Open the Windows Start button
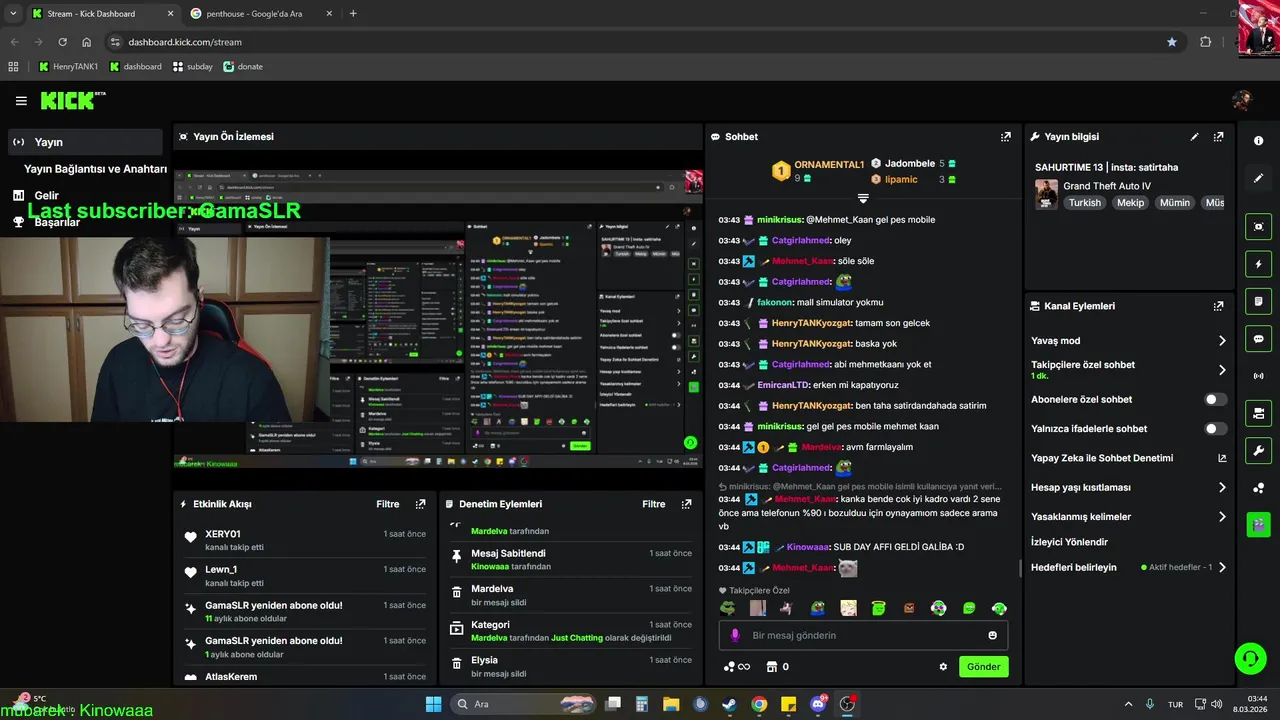 tap(433, 704)
